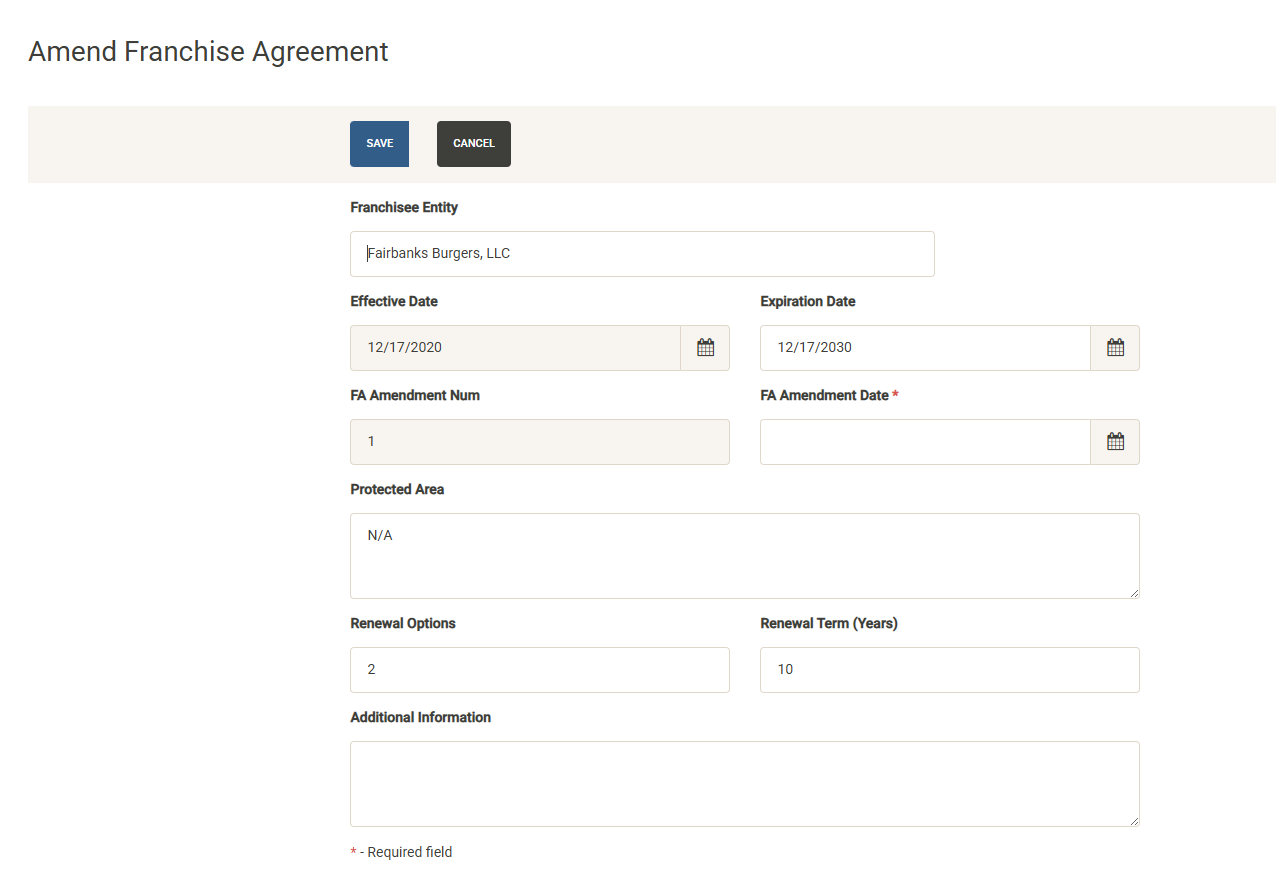The image size is (1276, 875).
Task: Open the Effective Date calendar picker
Action: click(x=705, y=348)
